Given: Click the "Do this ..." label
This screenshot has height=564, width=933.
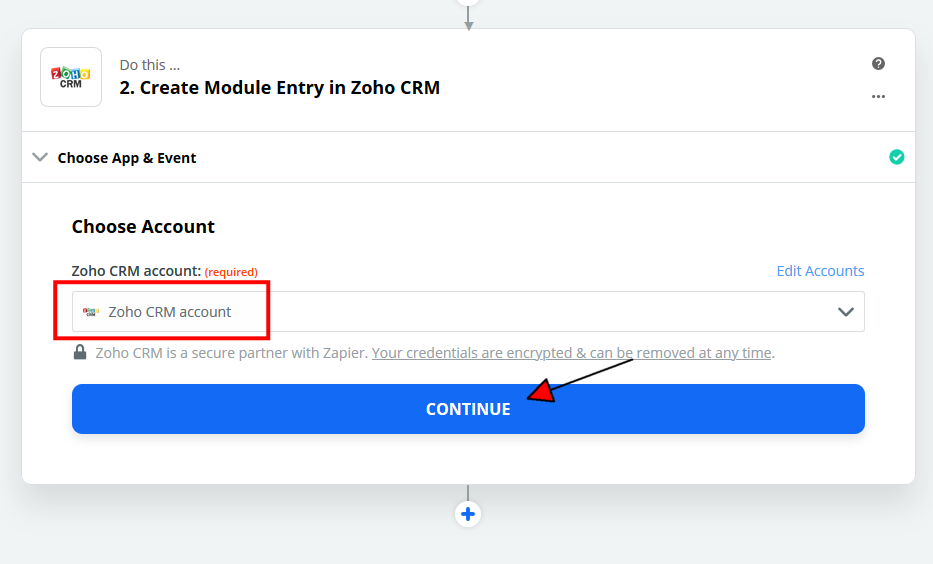Looking at the screenshot, I should click(150, 65).
